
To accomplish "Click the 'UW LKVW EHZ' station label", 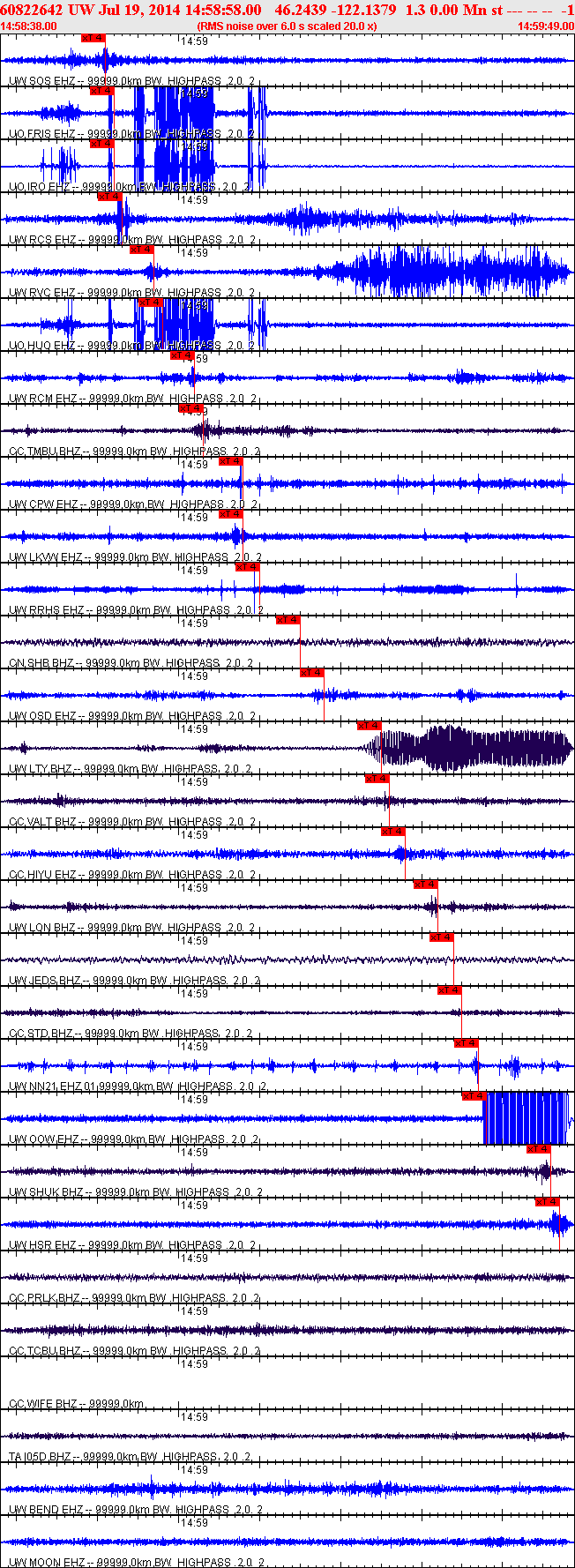I will pos(45,557).
